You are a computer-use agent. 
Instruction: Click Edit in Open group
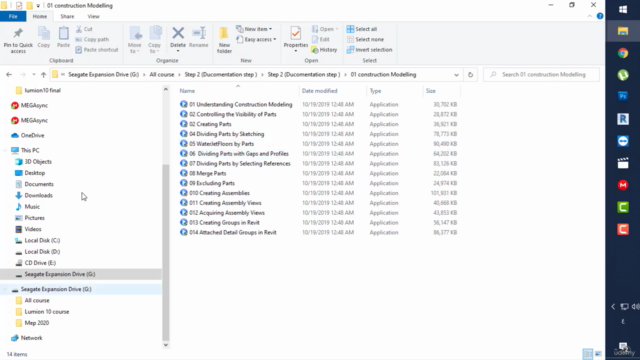pos(320,40)
